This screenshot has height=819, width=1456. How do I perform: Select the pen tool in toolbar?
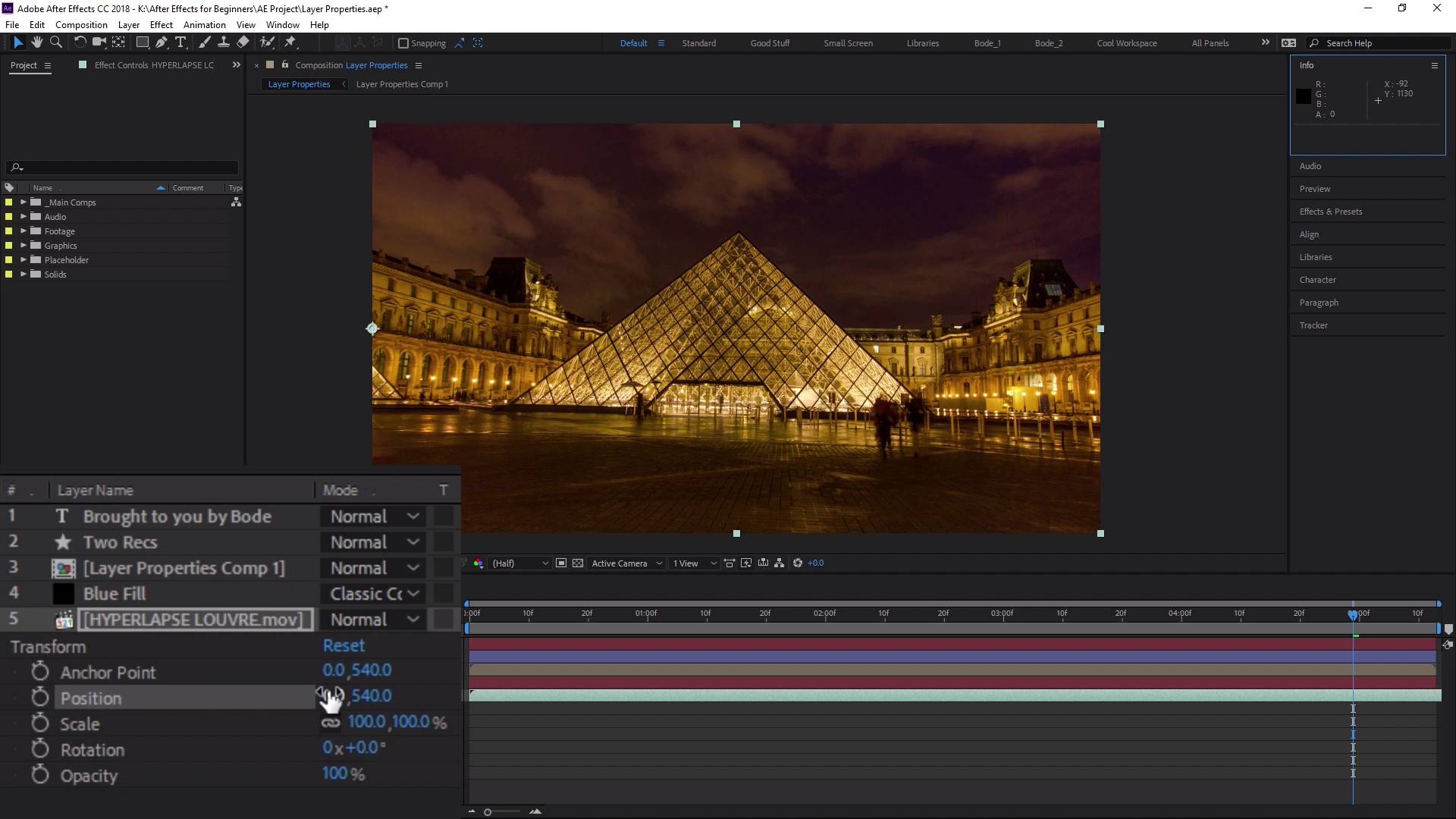[x=160, y=42]
